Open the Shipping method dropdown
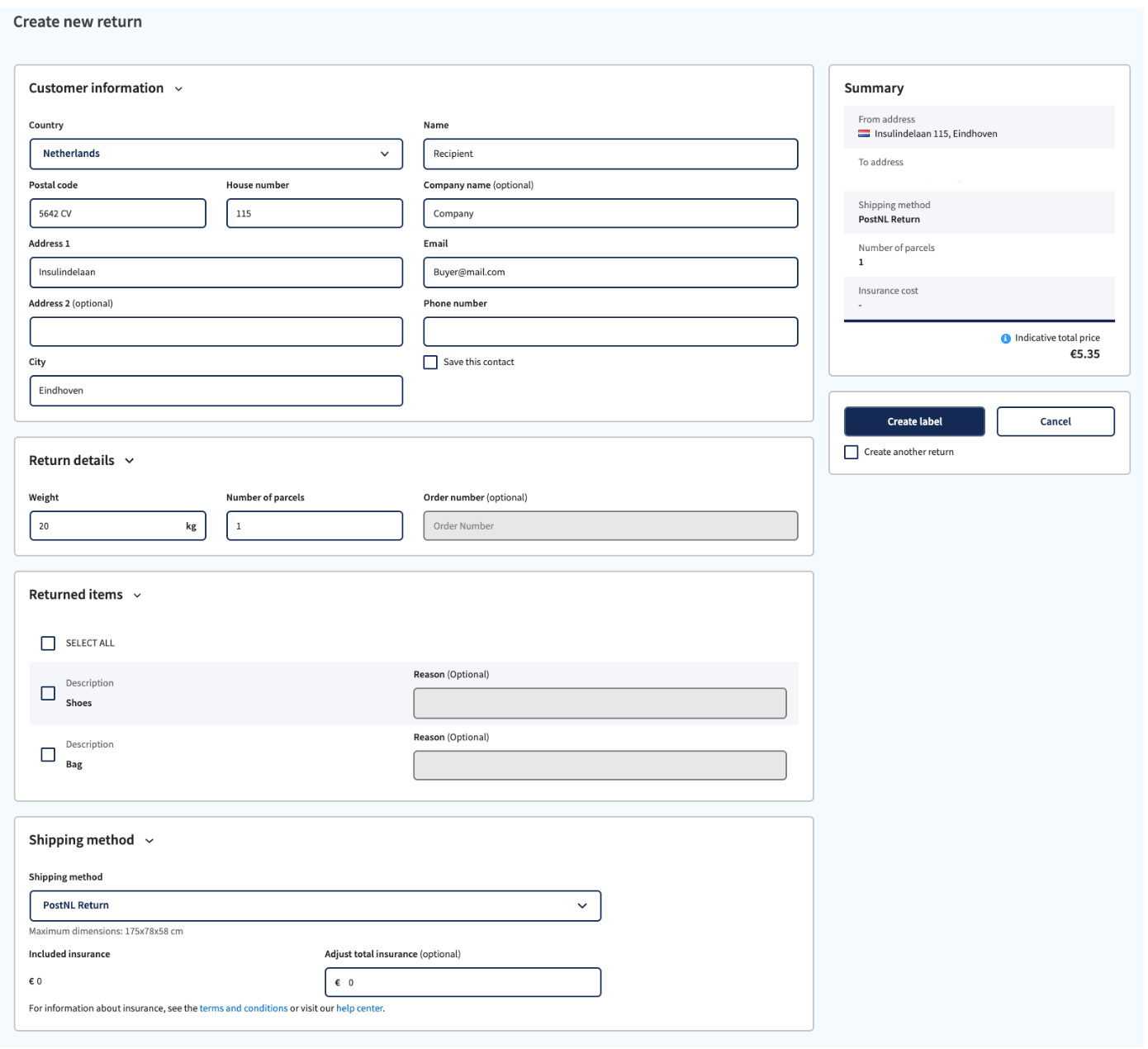The height and width of the screenshot is (1049, 1148). click(x=315, y=905)
